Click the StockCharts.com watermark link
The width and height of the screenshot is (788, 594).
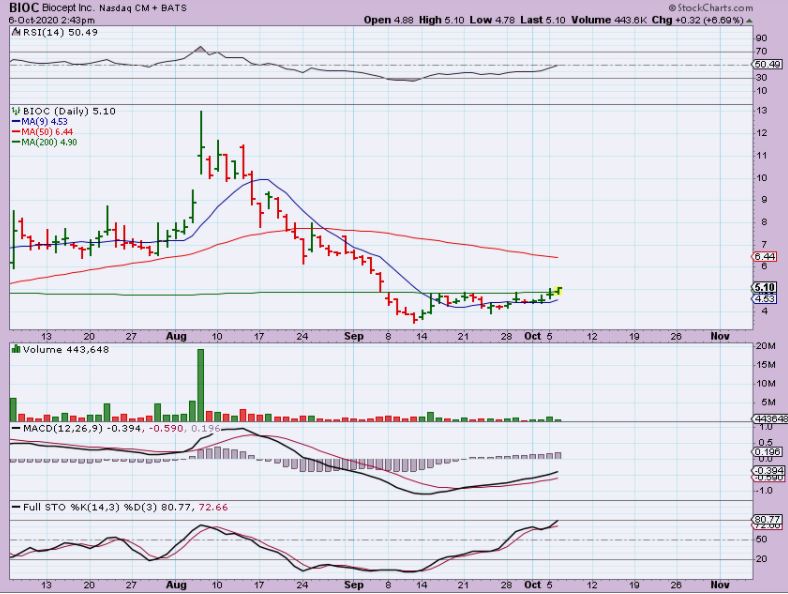[x=745, y=7]
